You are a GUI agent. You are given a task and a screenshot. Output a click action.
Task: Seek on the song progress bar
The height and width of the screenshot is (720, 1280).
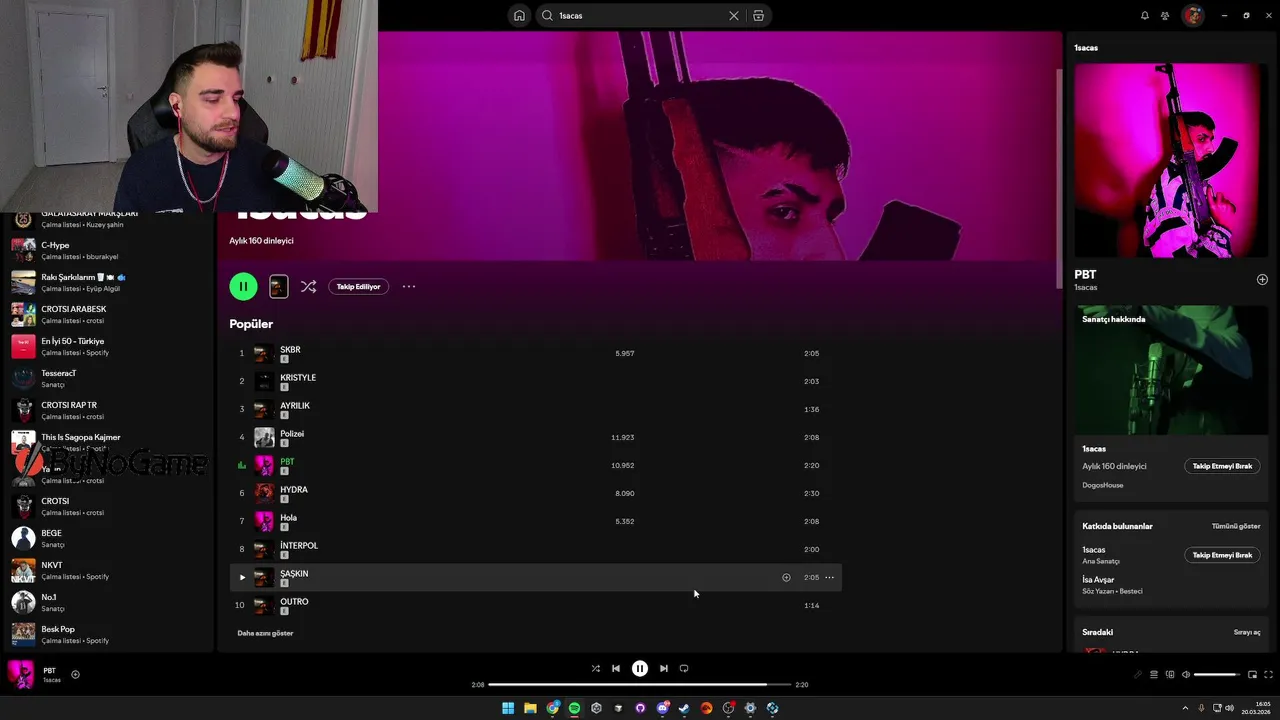pyautogui.click(x=640, y=685)
